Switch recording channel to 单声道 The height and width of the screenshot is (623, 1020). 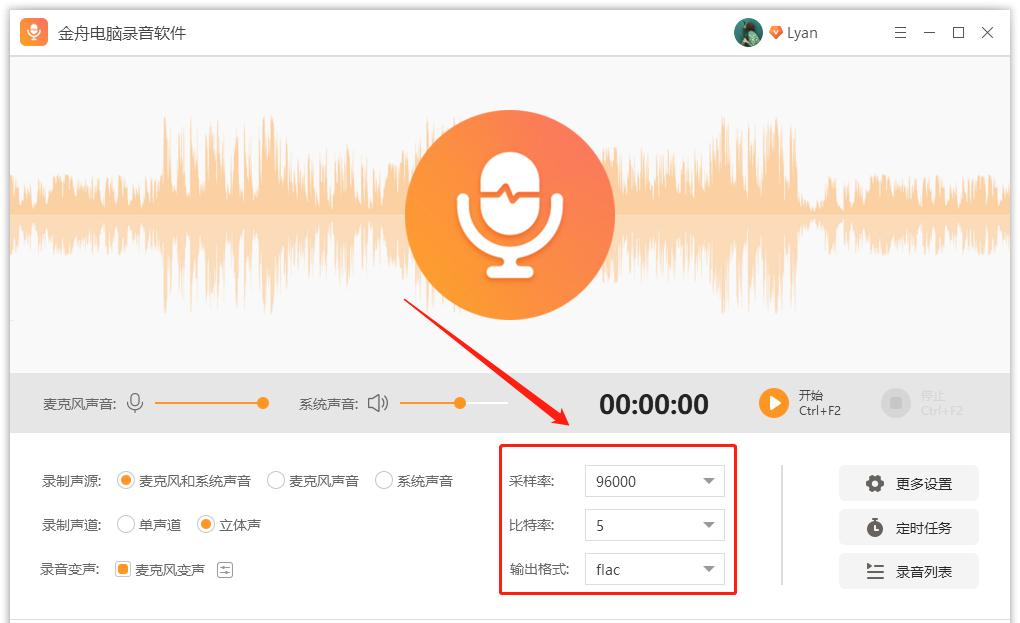(126, 523)
